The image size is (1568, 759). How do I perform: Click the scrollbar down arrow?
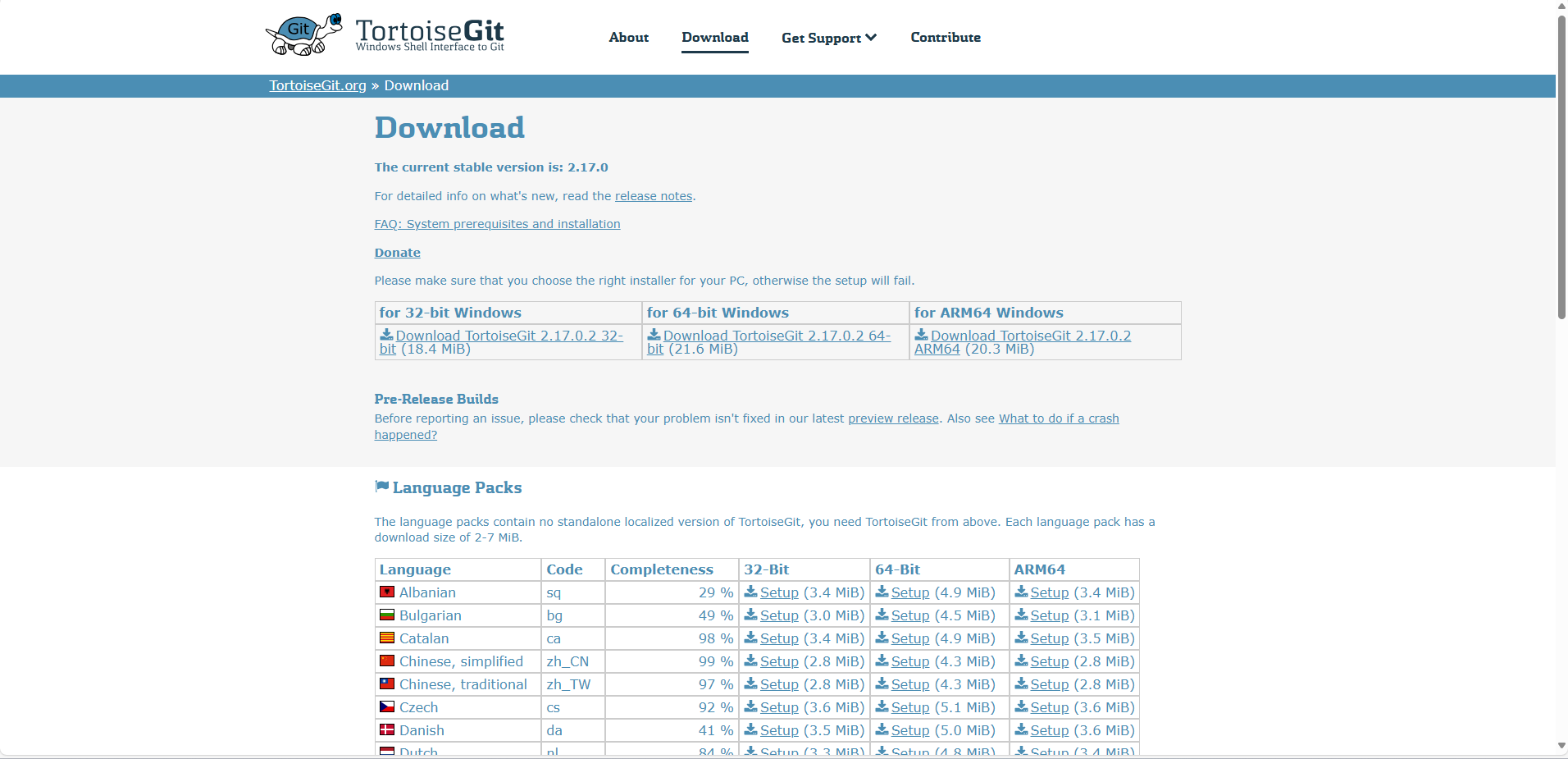(x=1561, y=746)
